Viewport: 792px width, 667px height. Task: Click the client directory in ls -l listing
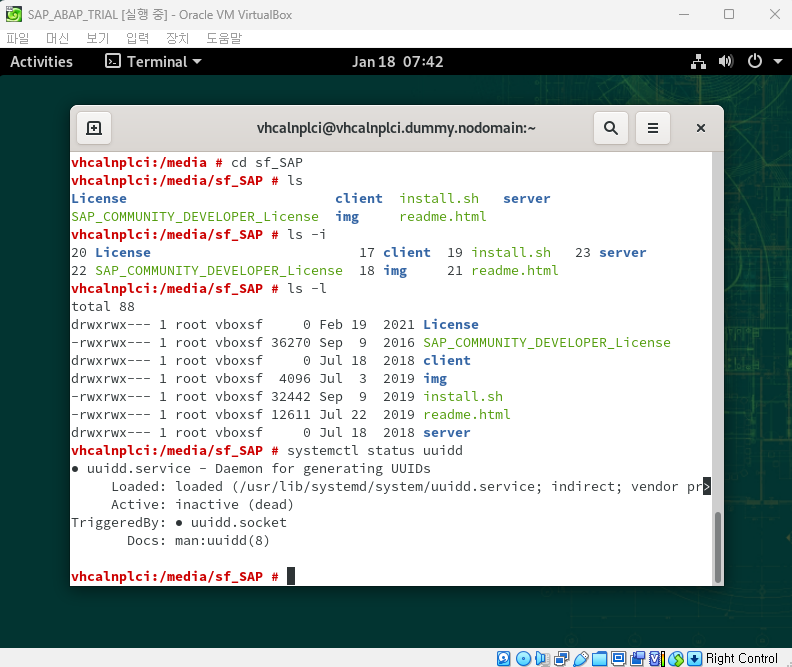click(447, 361)
